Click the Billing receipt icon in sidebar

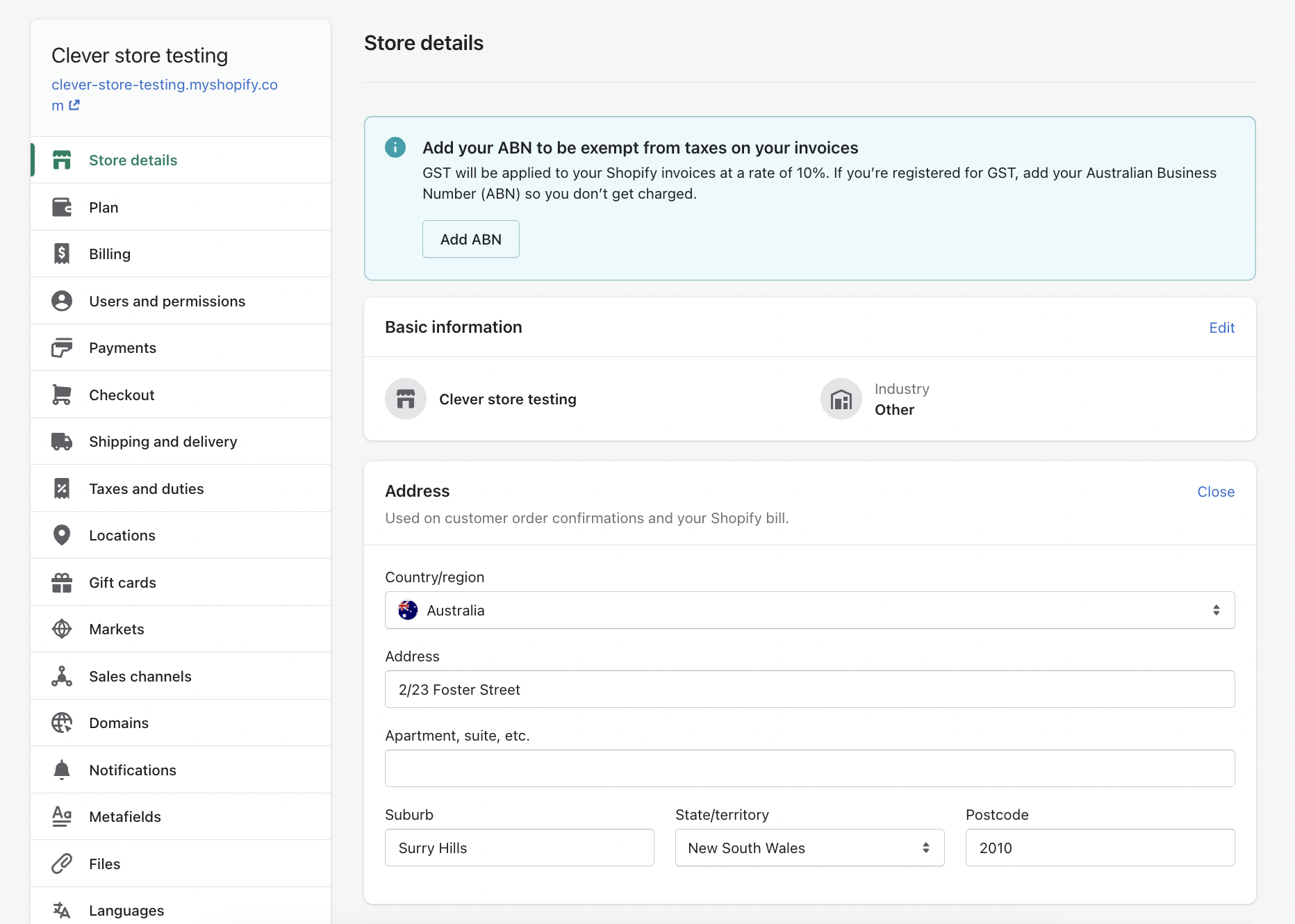tap(62, 254)
